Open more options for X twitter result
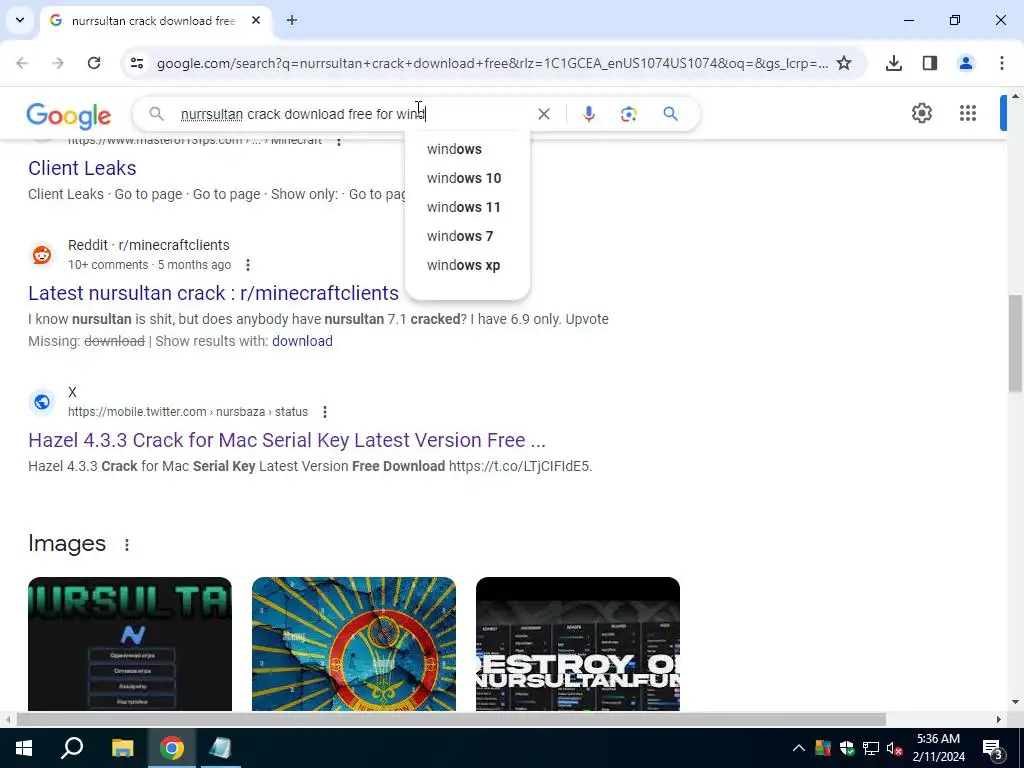 [x=325, y=412]
